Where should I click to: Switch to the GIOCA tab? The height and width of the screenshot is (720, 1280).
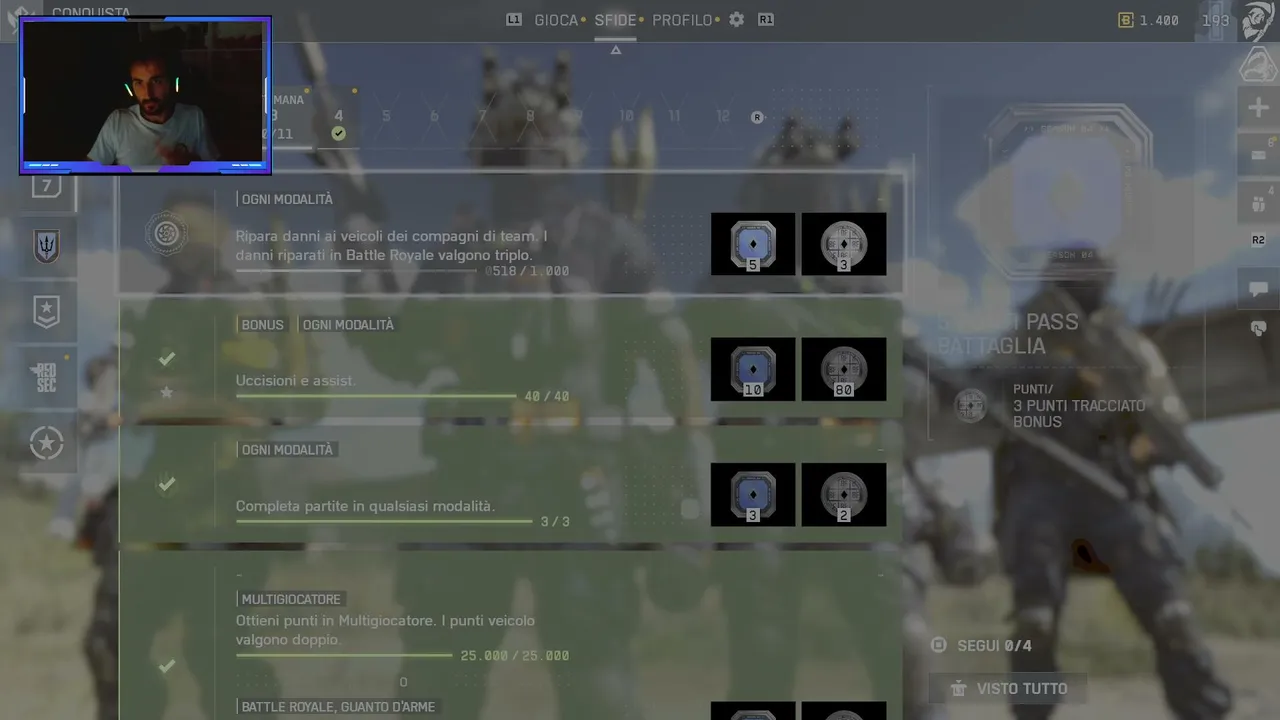coord(556,20)
